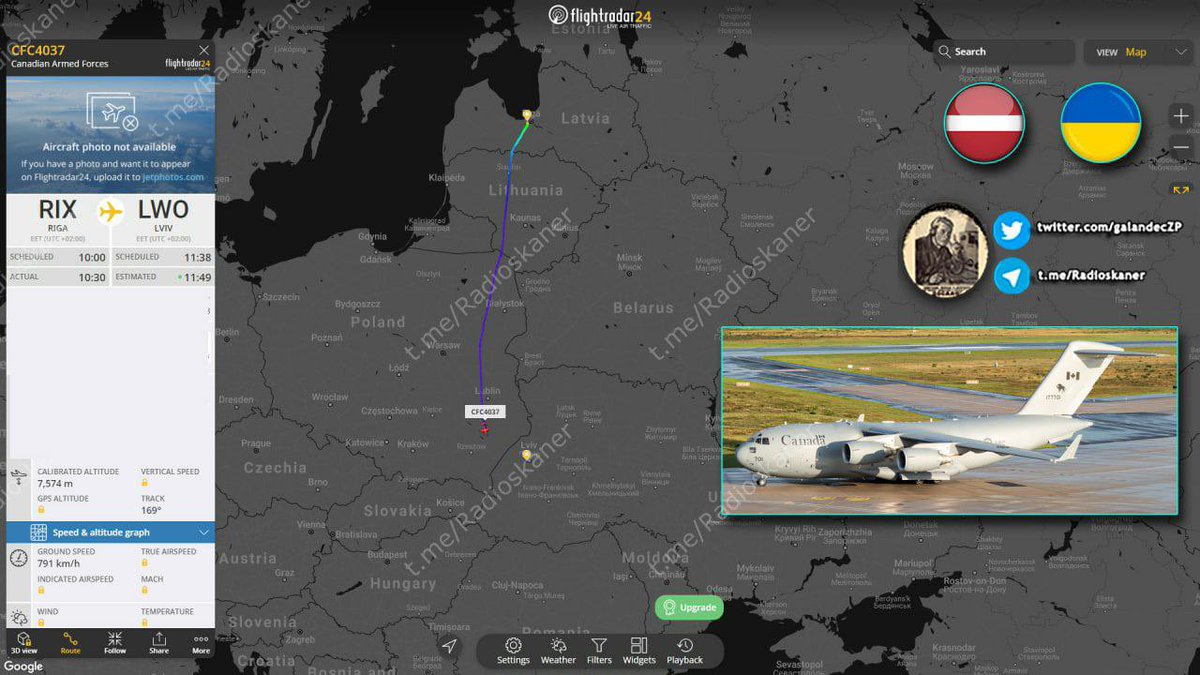
Task: Click the calibrated altitude 7,574 m value
Action: point(55,484)
